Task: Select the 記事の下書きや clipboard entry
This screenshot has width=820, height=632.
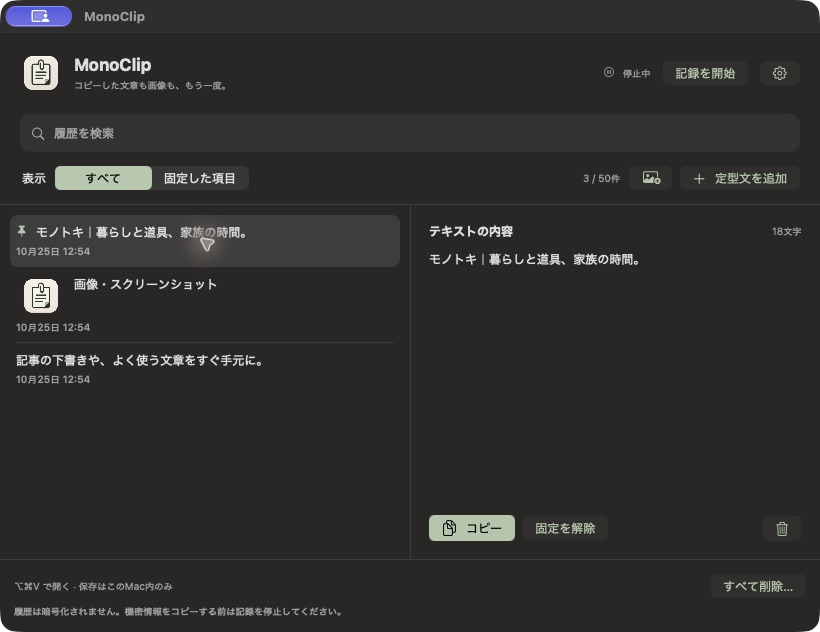Action: (205, 369)
